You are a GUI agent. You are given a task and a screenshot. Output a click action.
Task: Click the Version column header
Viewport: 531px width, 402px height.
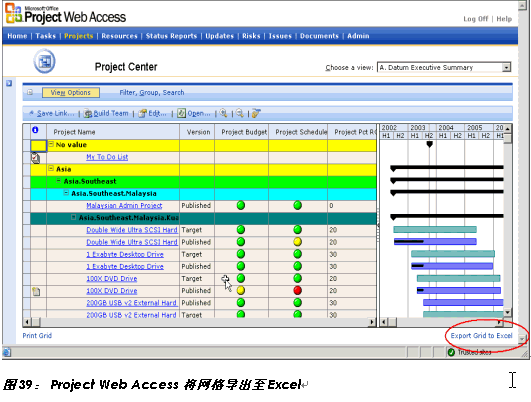click(x=198, y=132)
